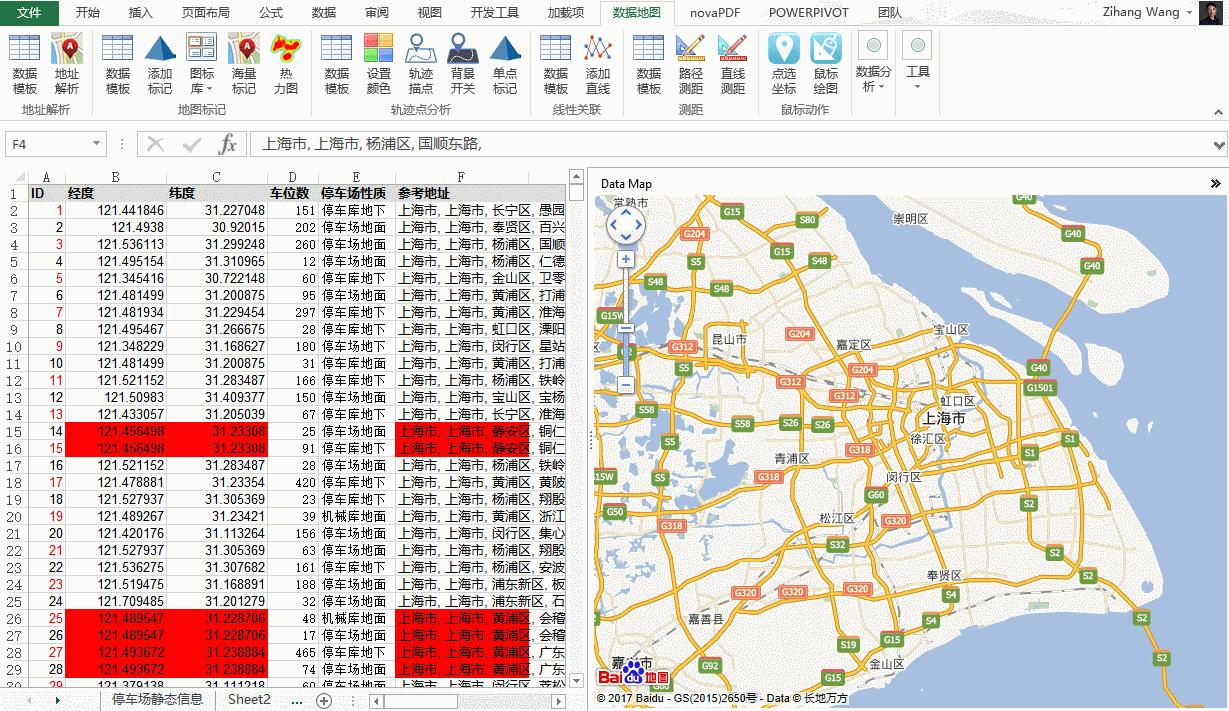Image resolution: width=1229 pixels, height=711 pixels.
Task: Pan the map down with the arrow
Action: click(x=625, y=238)
